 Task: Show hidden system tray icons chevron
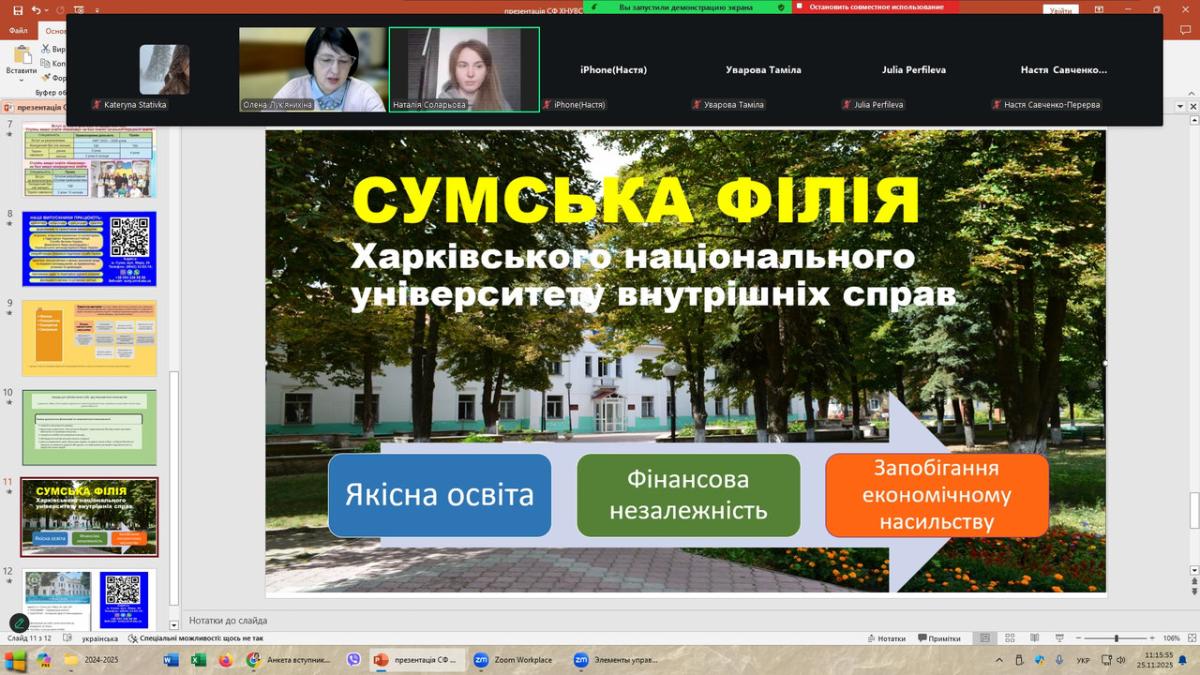click(x=1001, y=660)
